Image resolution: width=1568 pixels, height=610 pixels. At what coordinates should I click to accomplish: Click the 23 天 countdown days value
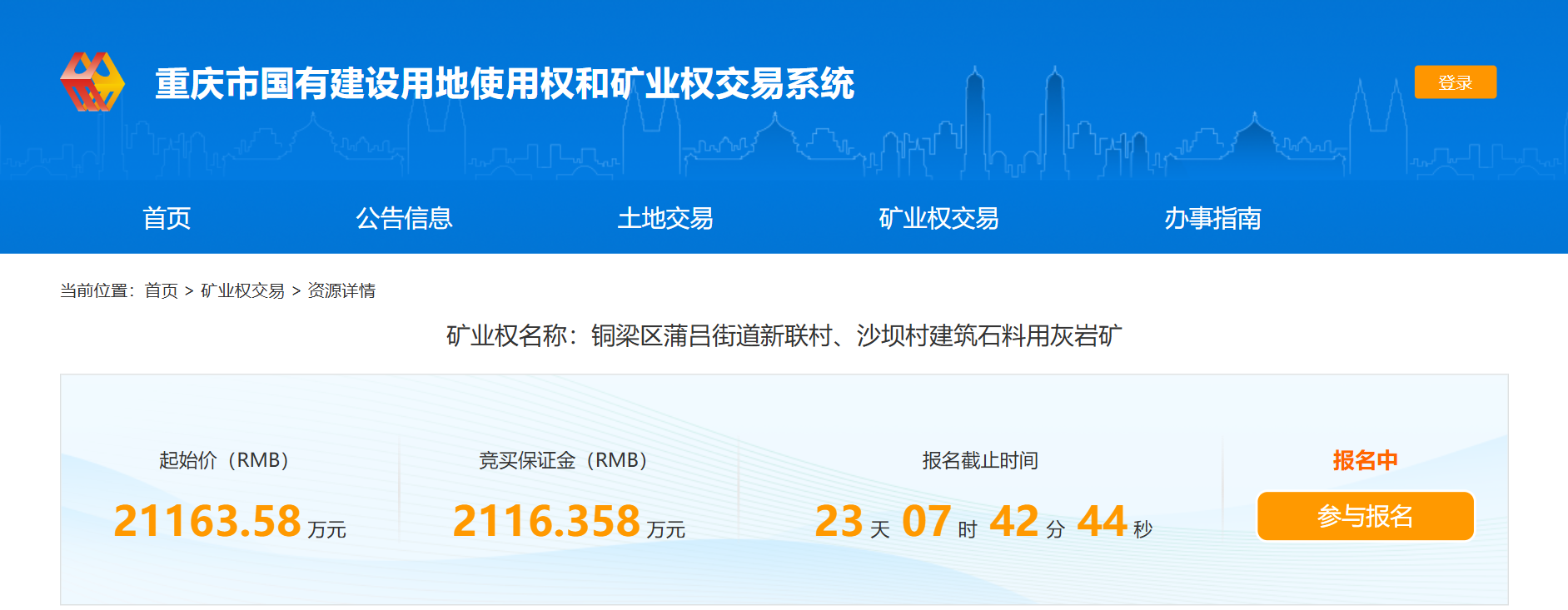pyautogui.click(x=839, y=522)
